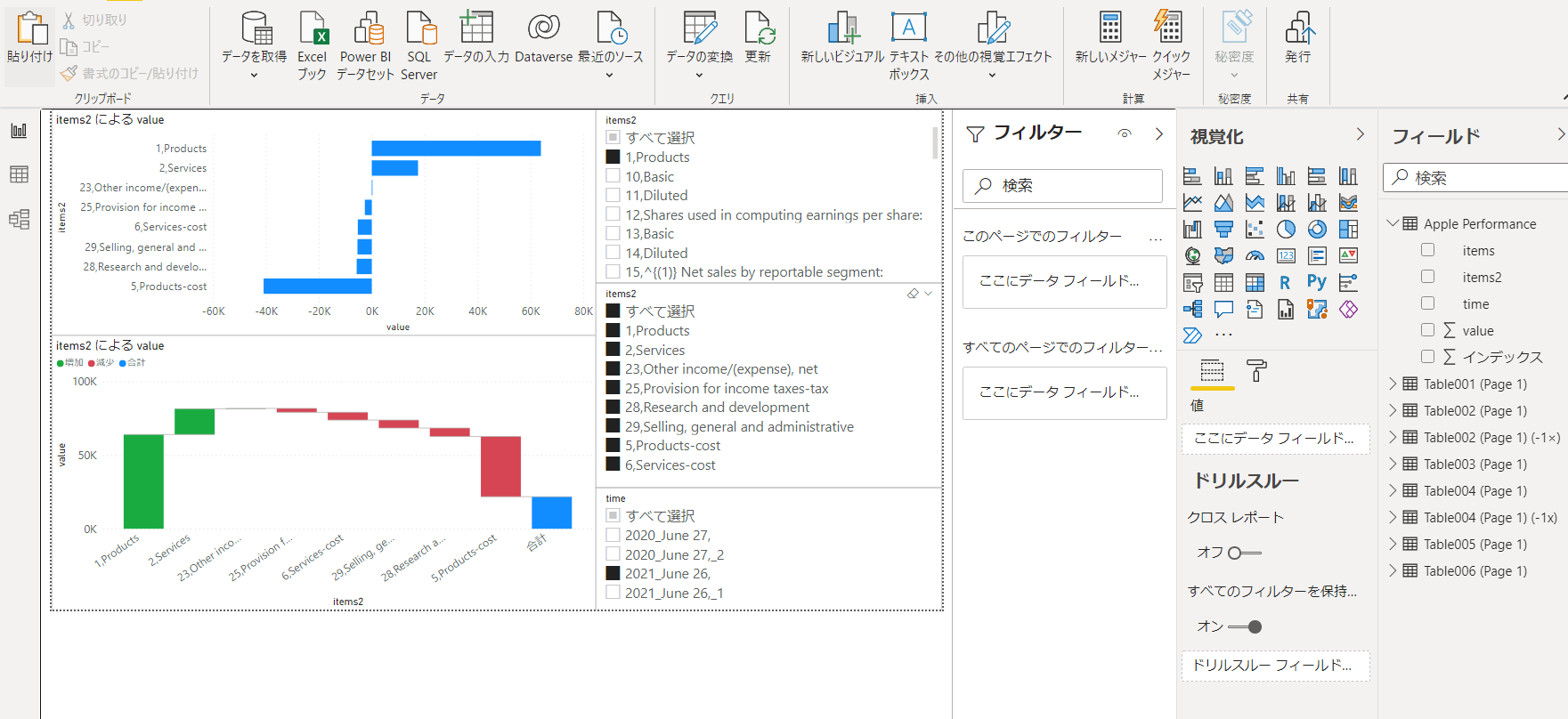Choose the funnel chart visual
1568x719 pixels.
click(1223, 230)
